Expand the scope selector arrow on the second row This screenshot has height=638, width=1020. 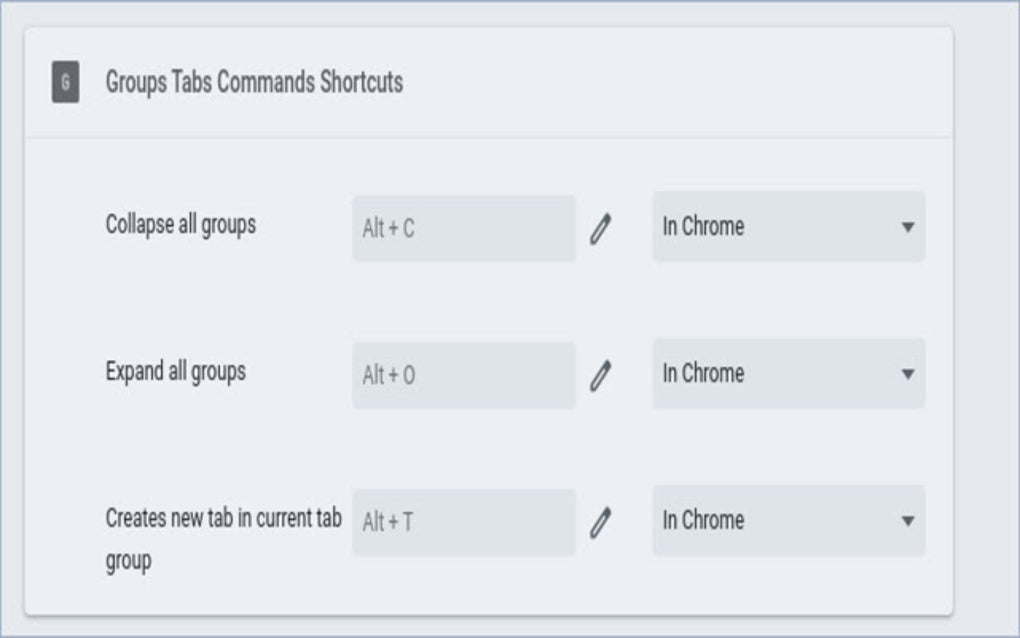click(906, 374)
